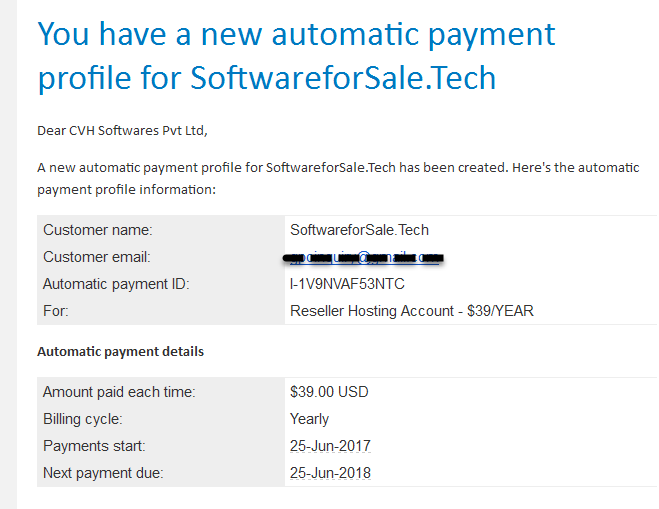Click the For: label in table
This screenshot has height=509, width=659.
point(55,311)
